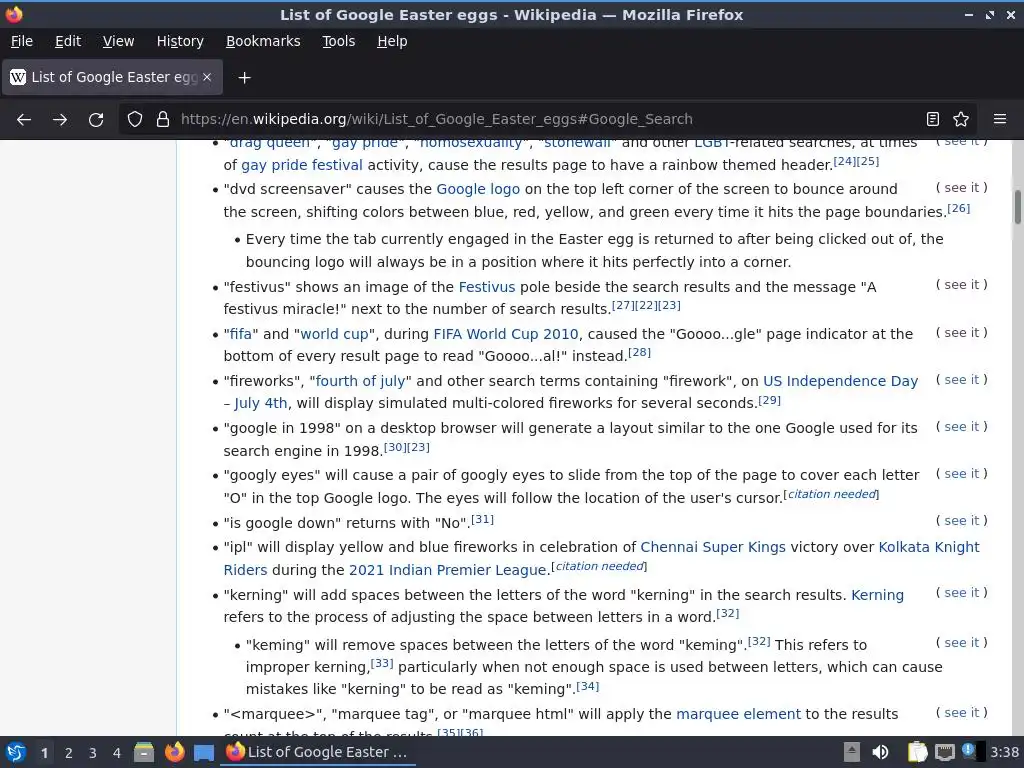Screen dimensions: 1024x768
Task: Switch to workspace 3 in the pager
Action: click(93, 753)
